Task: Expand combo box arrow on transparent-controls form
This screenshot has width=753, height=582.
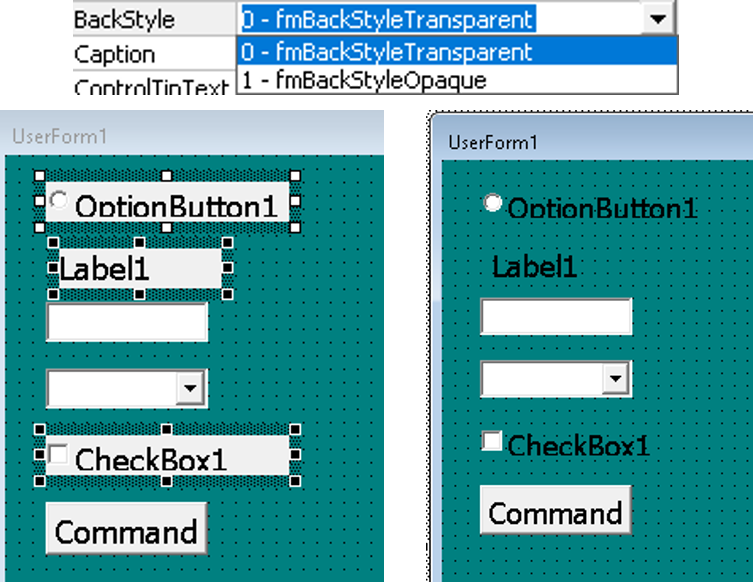Action: pos(616,380)
